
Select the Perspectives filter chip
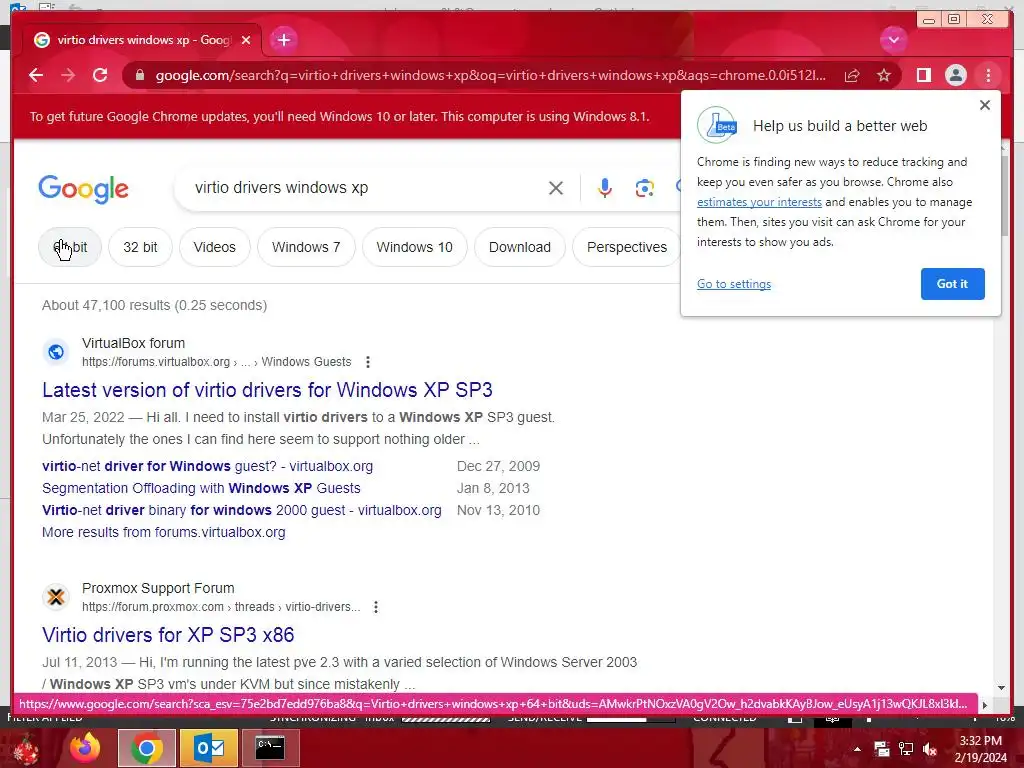626,247
